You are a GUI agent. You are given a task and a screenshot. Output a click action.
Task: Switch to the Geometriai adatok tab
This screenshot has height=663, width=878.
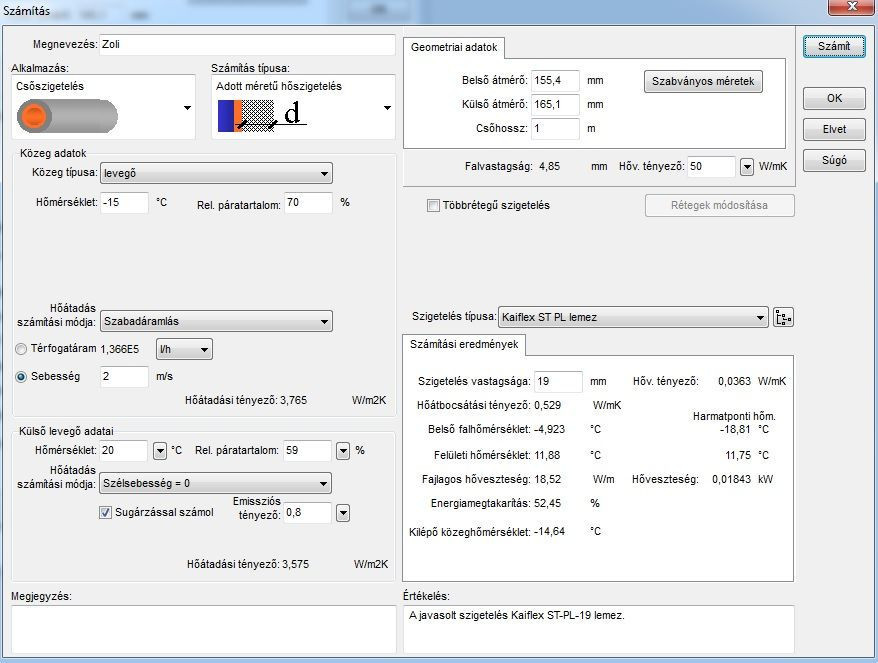(454, 48)
